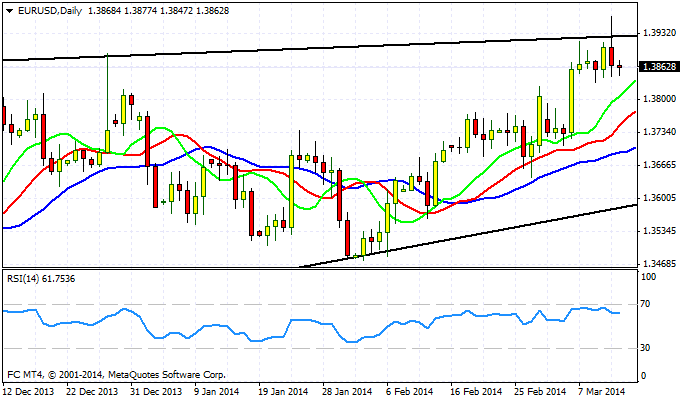Screen dimensions: 680x400
Task: Click the 7 Mar 2014 date label
Action: click(602, 392)
